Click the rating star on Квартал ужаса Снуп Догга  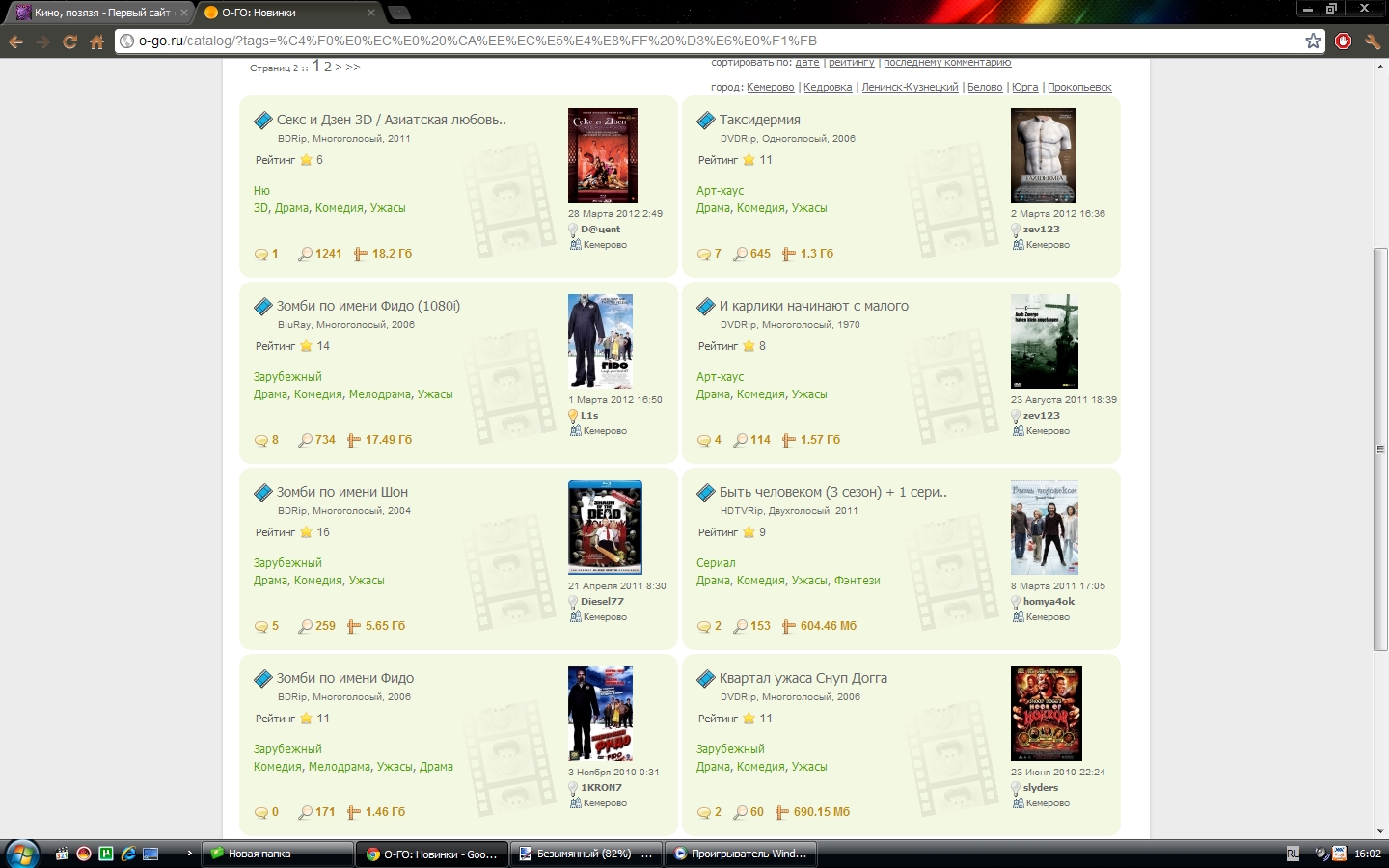tap(749, 719)
